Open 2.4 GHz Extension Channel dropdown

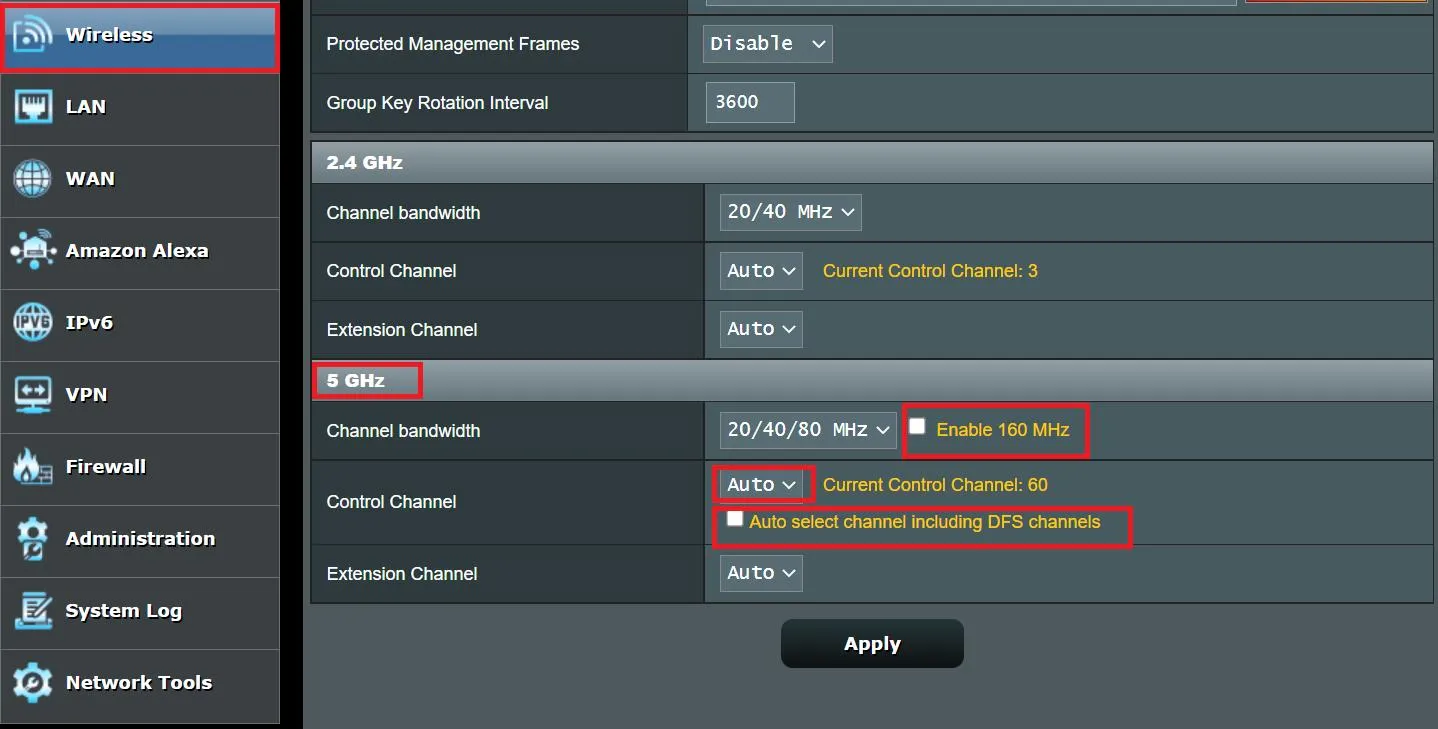pos(761,329)
